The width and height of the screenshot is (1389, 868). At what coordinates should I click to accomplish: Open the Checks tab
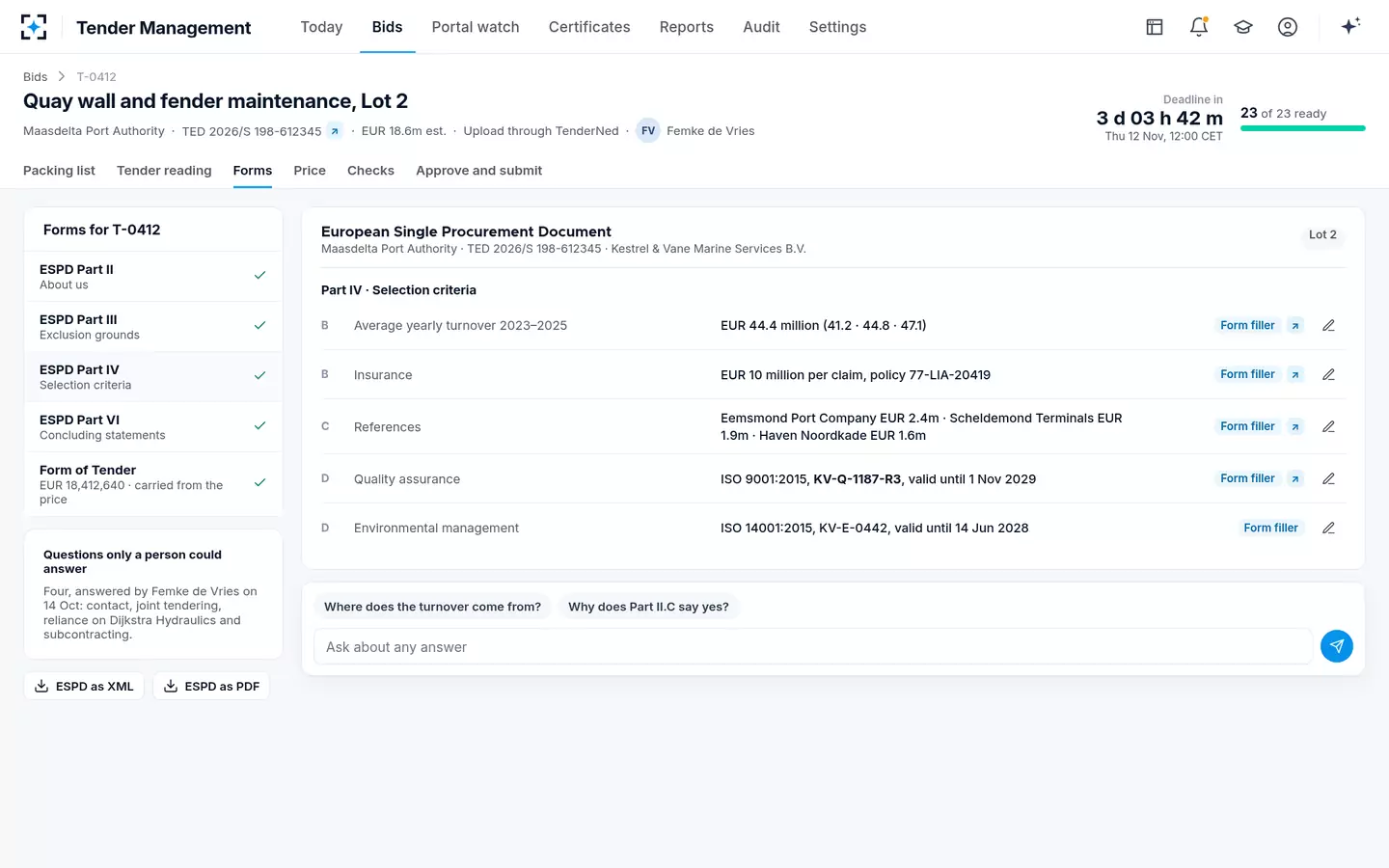pos(370,171)
